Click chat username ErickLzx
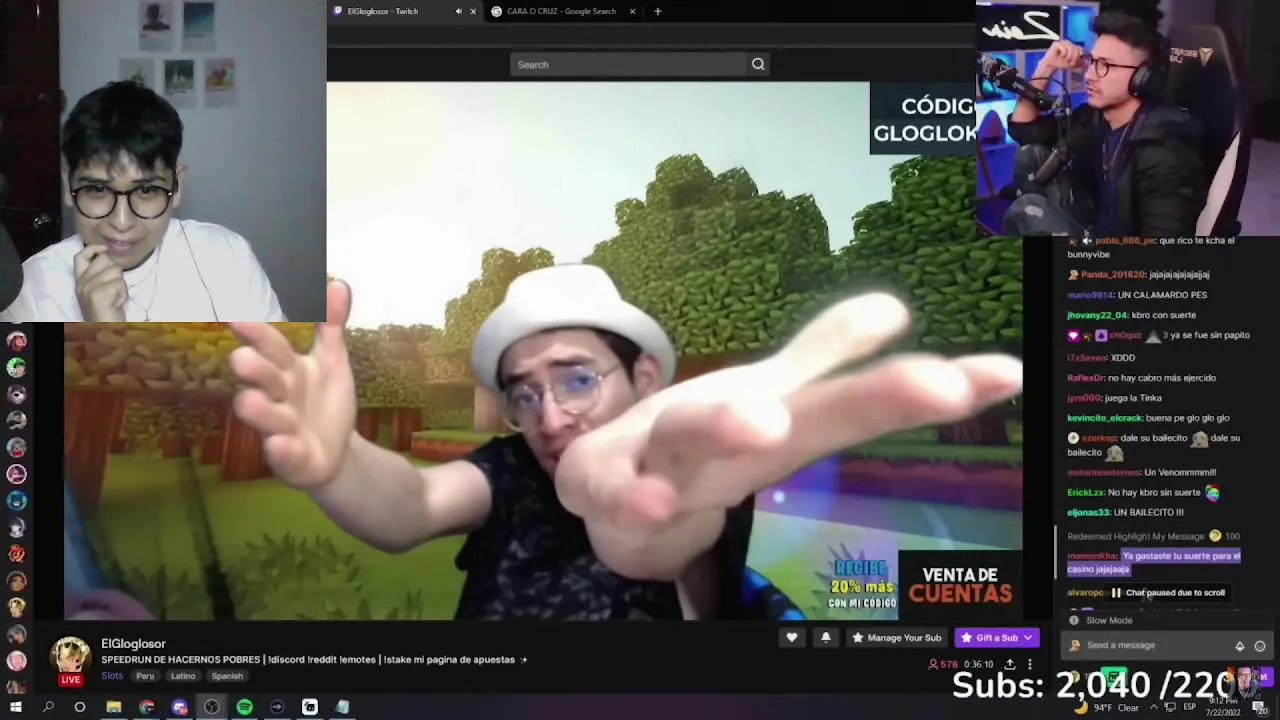The width and height of the screenshot is (1280, 720). (1085, 492)
